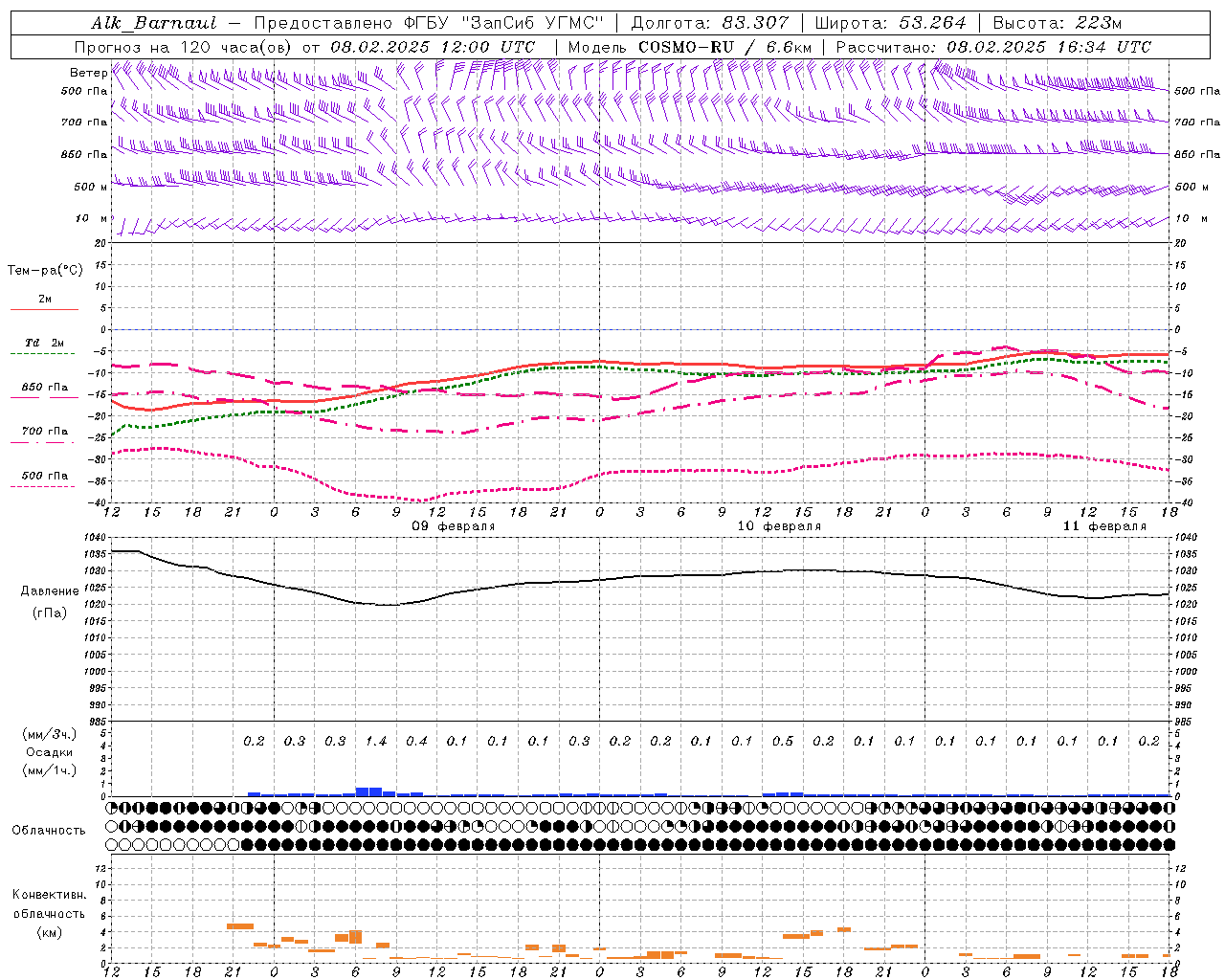1225x980 pixels.
Task: Click the 1.4 precipitation value
Action: point(376,741)
